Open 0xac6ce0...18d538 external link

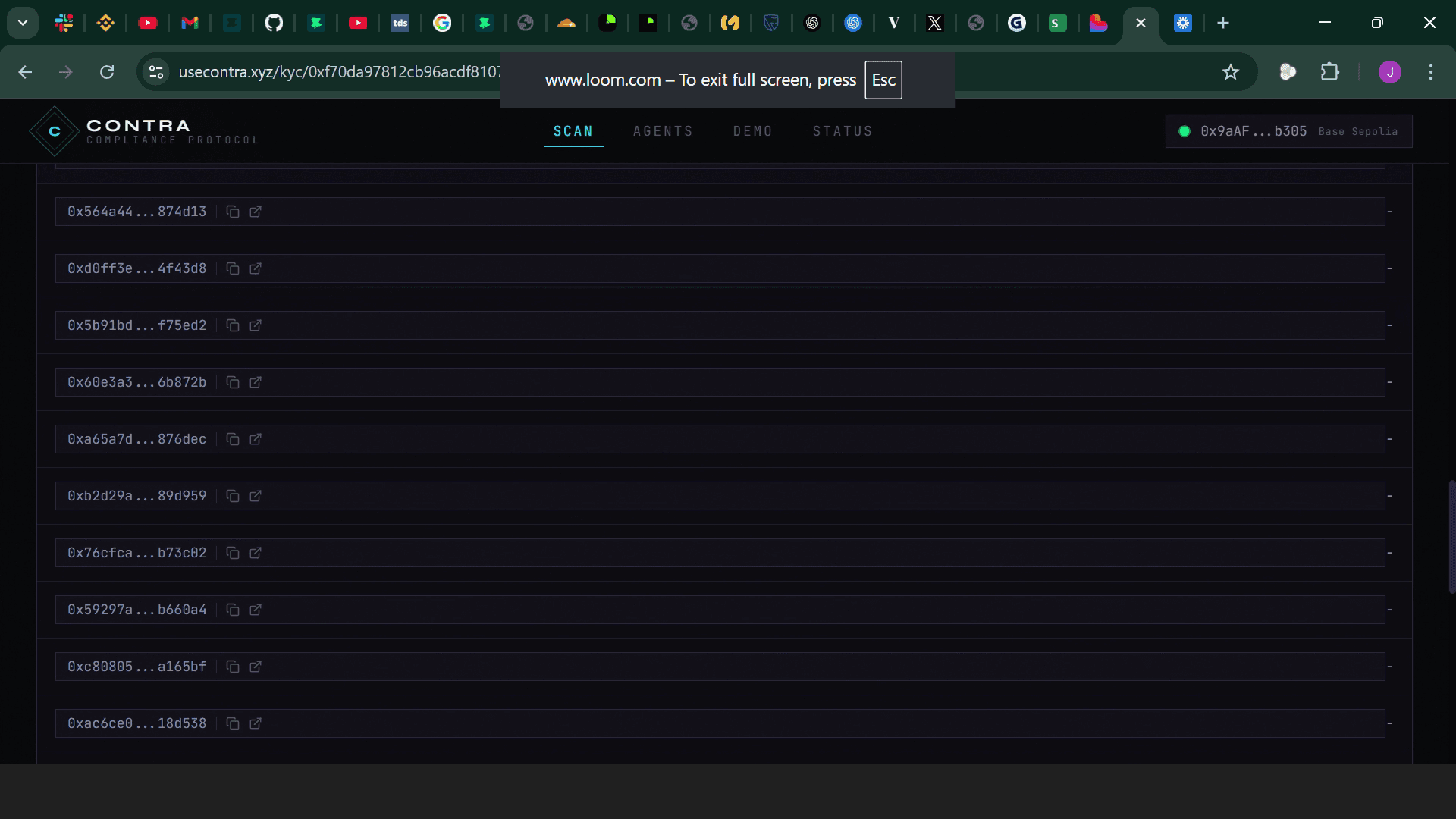[256, 723]
